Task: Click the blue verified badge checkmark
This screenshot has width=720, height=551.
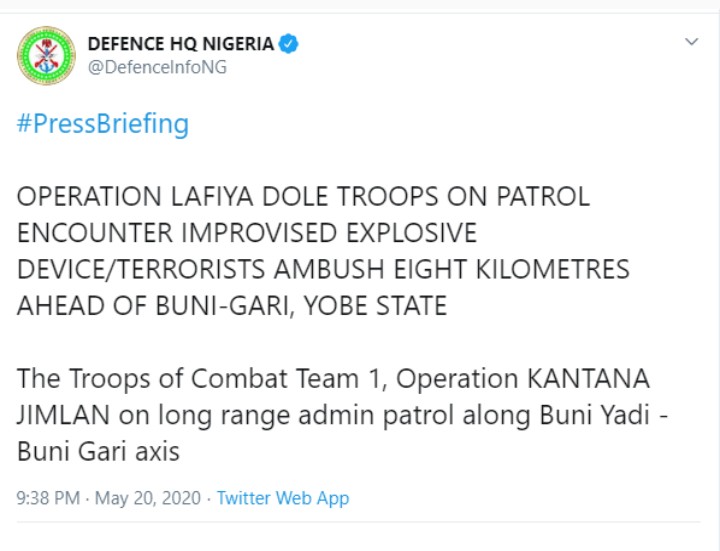Action: 289,44
